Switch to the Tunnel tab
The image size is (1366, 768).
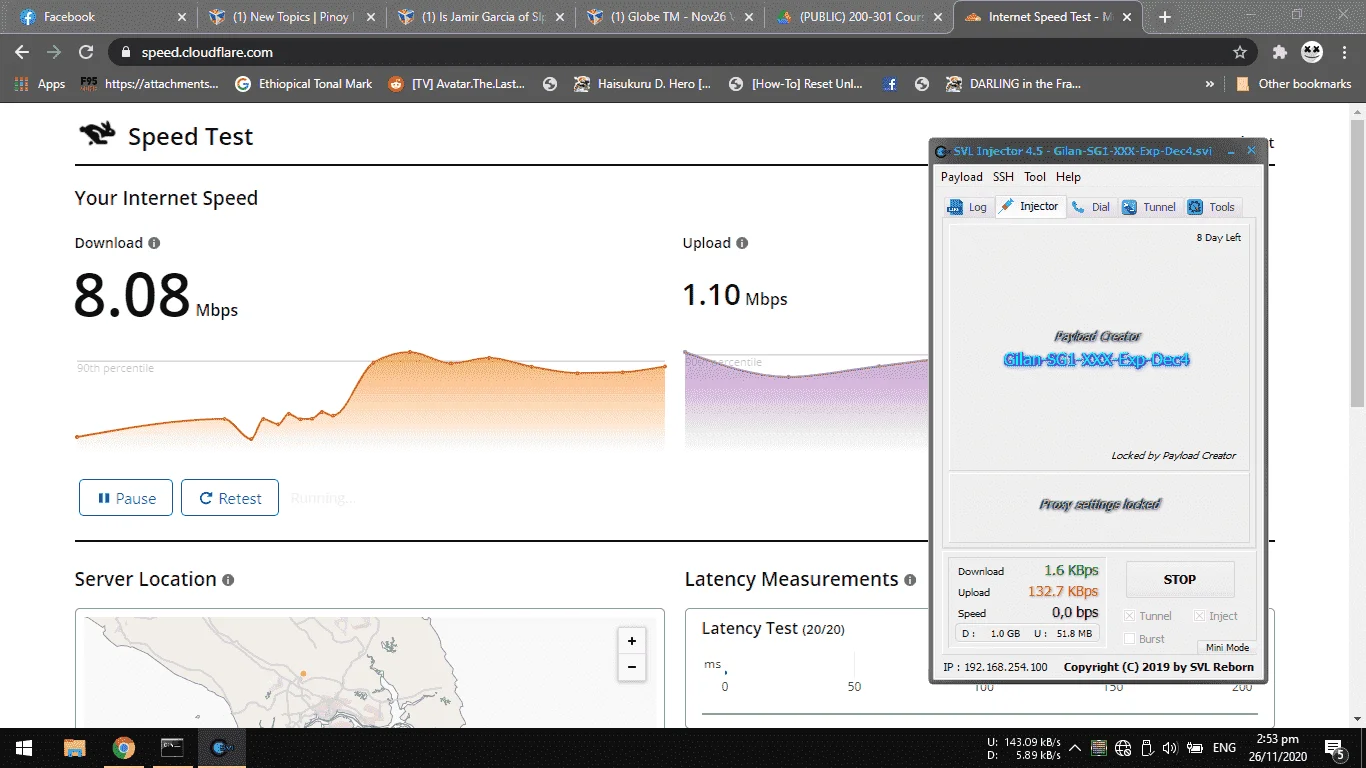[1149, 207]
